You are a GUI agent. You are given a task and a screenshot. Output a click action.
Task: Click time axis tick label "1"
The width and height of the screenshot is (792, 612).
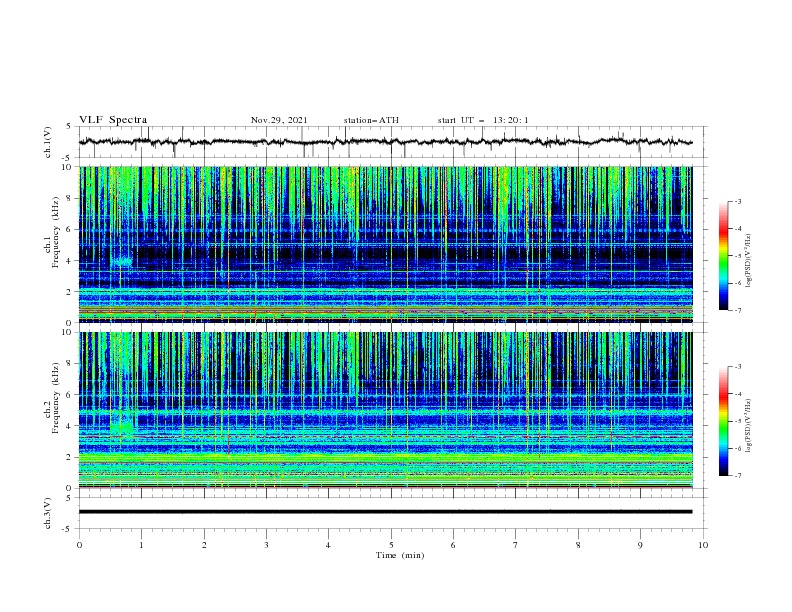(x=141, y=545)
